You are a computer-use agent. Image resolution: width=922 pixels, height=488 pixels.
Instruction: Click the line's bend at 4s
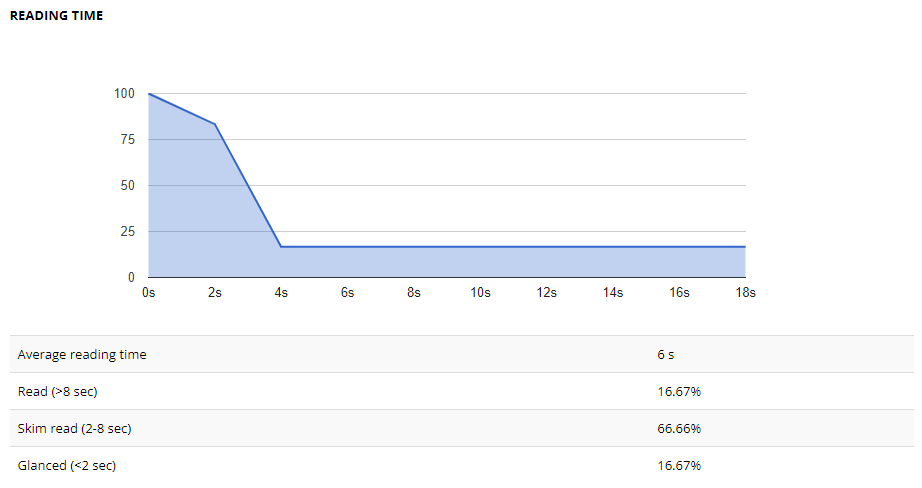(x=281, y=246)
